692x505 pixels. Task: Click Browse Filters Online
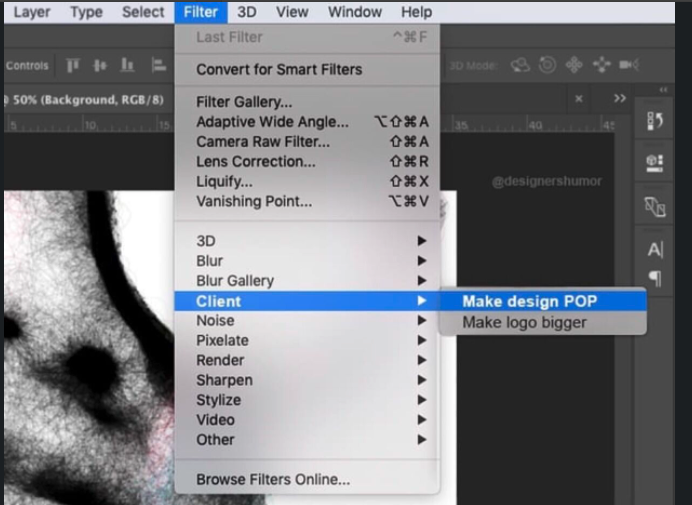click(x=273, y=480)
